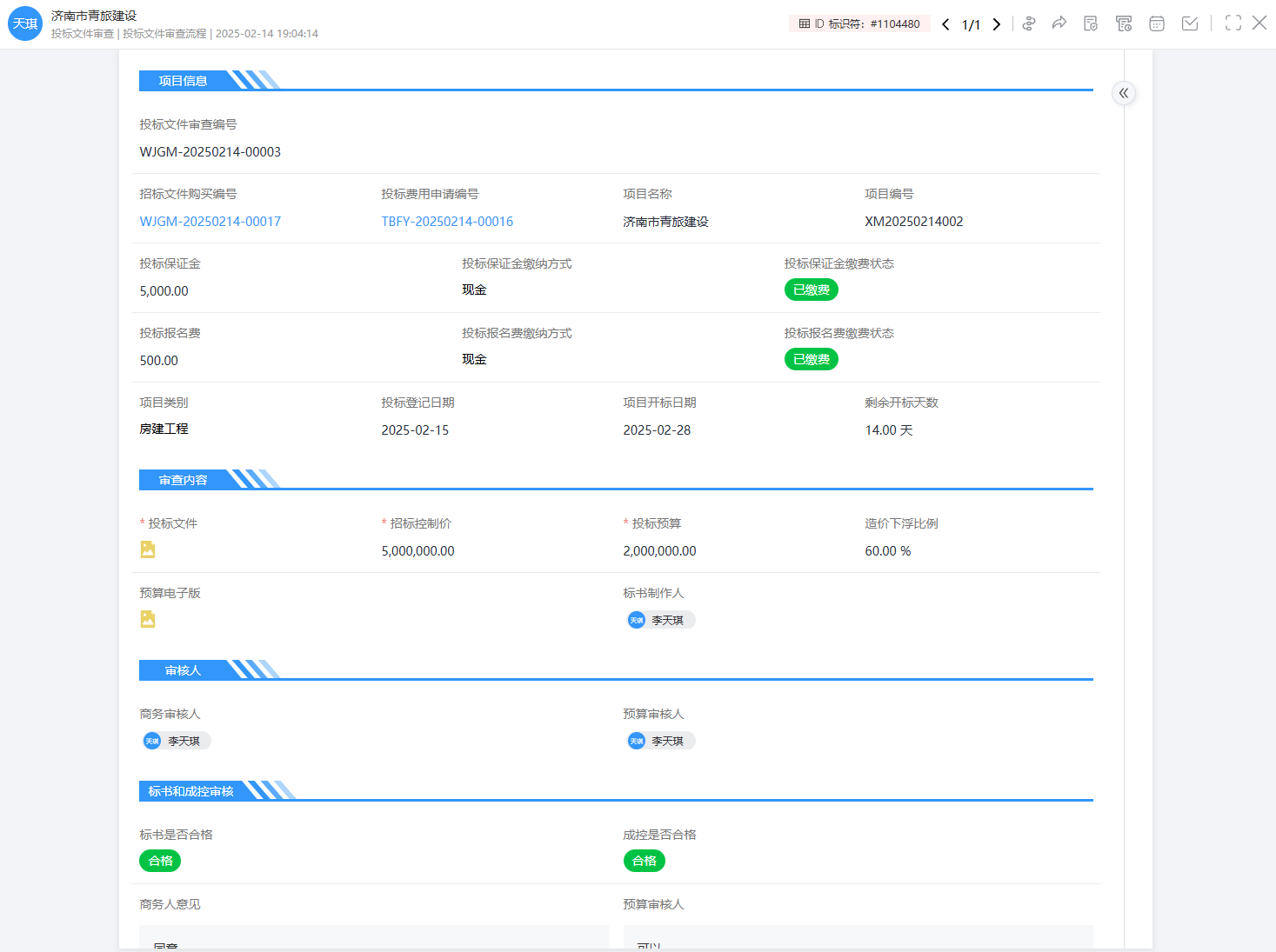This screenshot has width=1276, height=952.
Task: Select the 商务审核人 李天琪 chip
Action: tap(177, 741)
